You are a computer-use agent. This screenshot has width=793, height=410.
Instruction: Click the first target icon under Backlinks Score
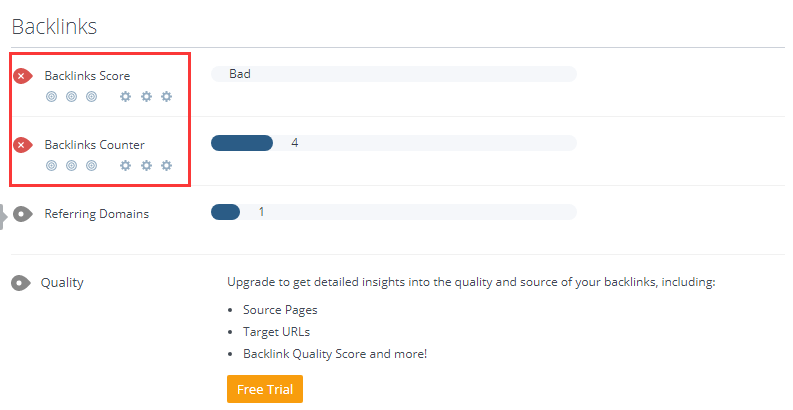(x=51, y=97)
